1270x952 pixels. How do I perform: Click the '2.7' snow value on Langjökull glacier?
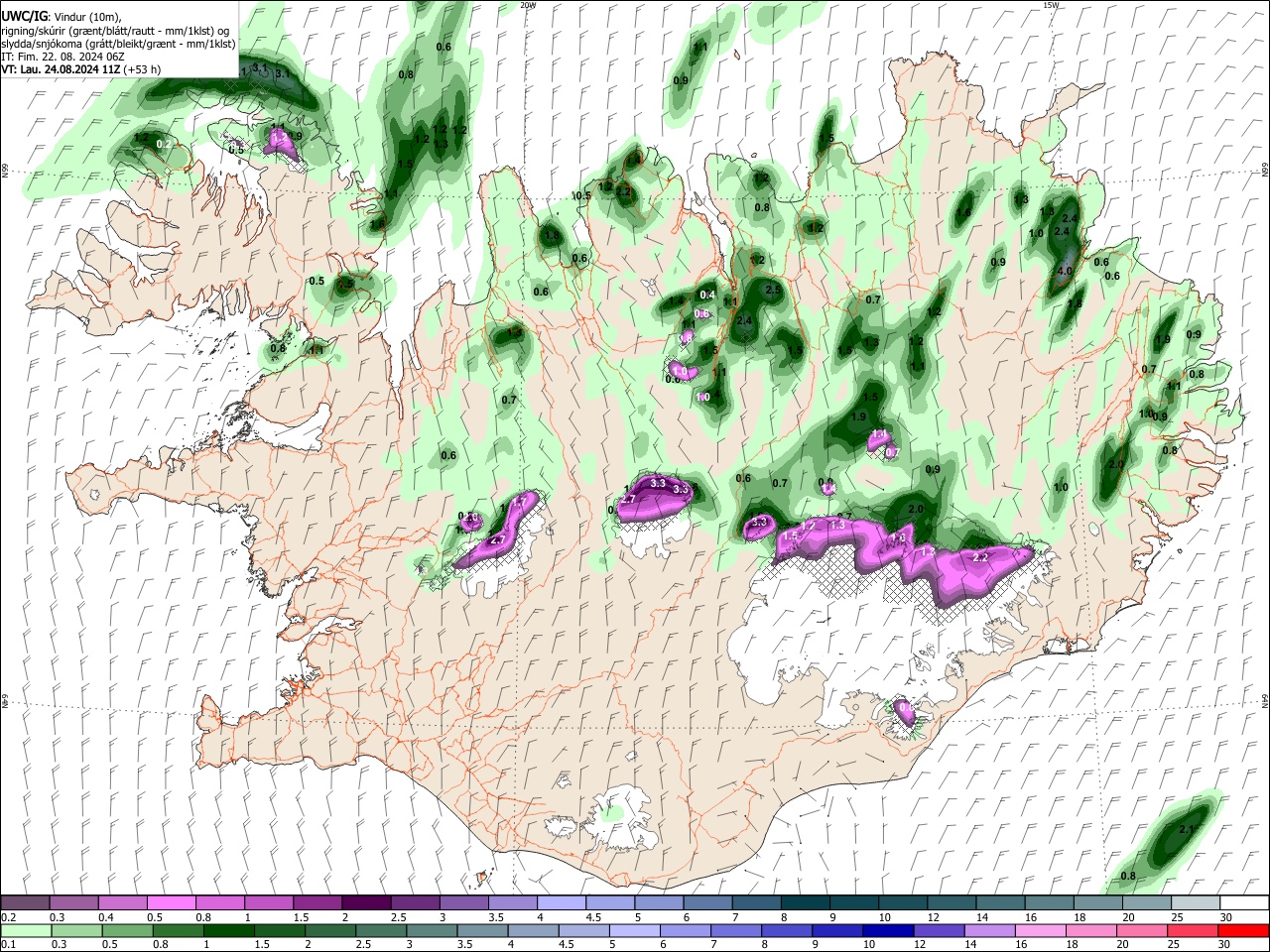coord(498,539)
